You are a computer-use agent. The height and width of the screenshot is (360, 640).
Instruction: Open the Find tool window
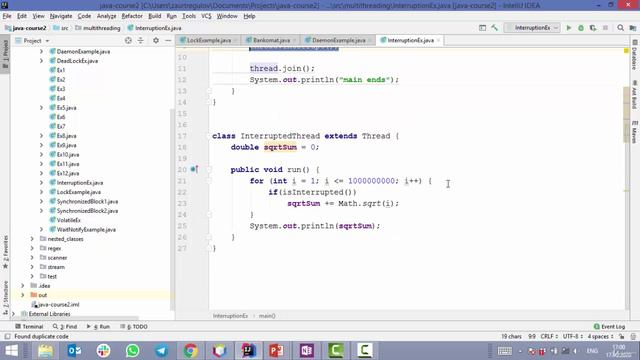coord(65,327)
